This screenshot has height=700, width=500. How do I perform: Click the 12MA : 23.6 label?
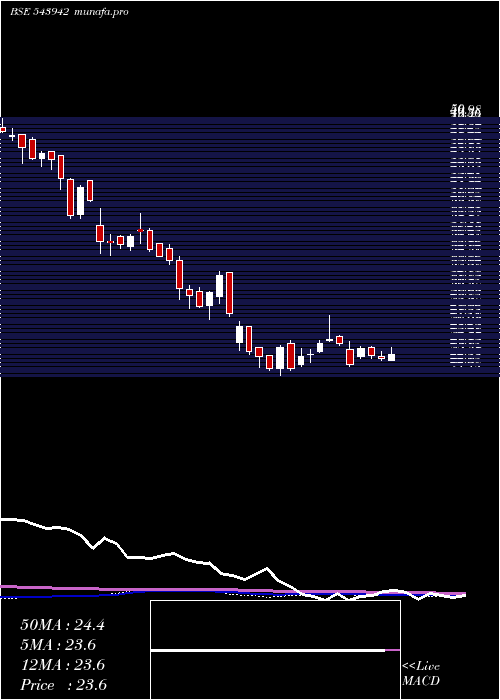coord(62,665)
